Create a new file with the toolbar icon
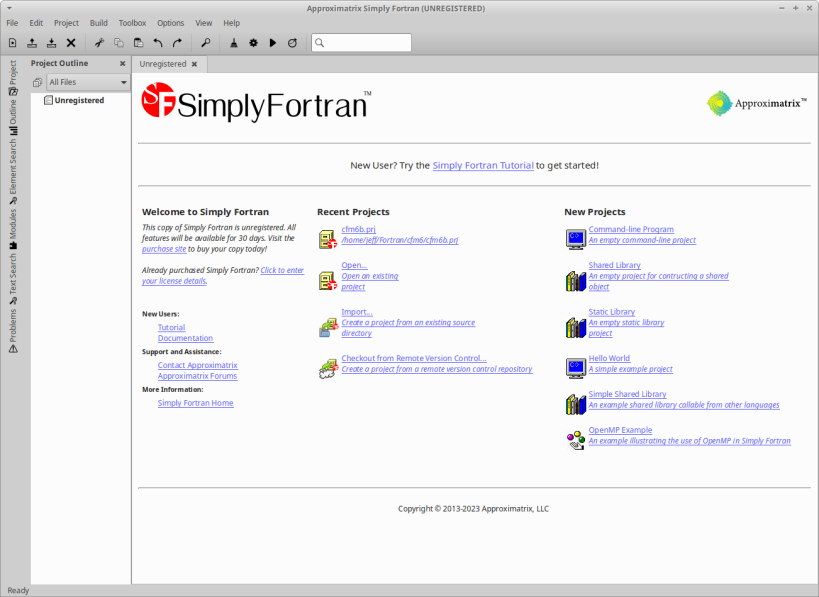Viewport: 819px width, 597px height. coord(13,43)
